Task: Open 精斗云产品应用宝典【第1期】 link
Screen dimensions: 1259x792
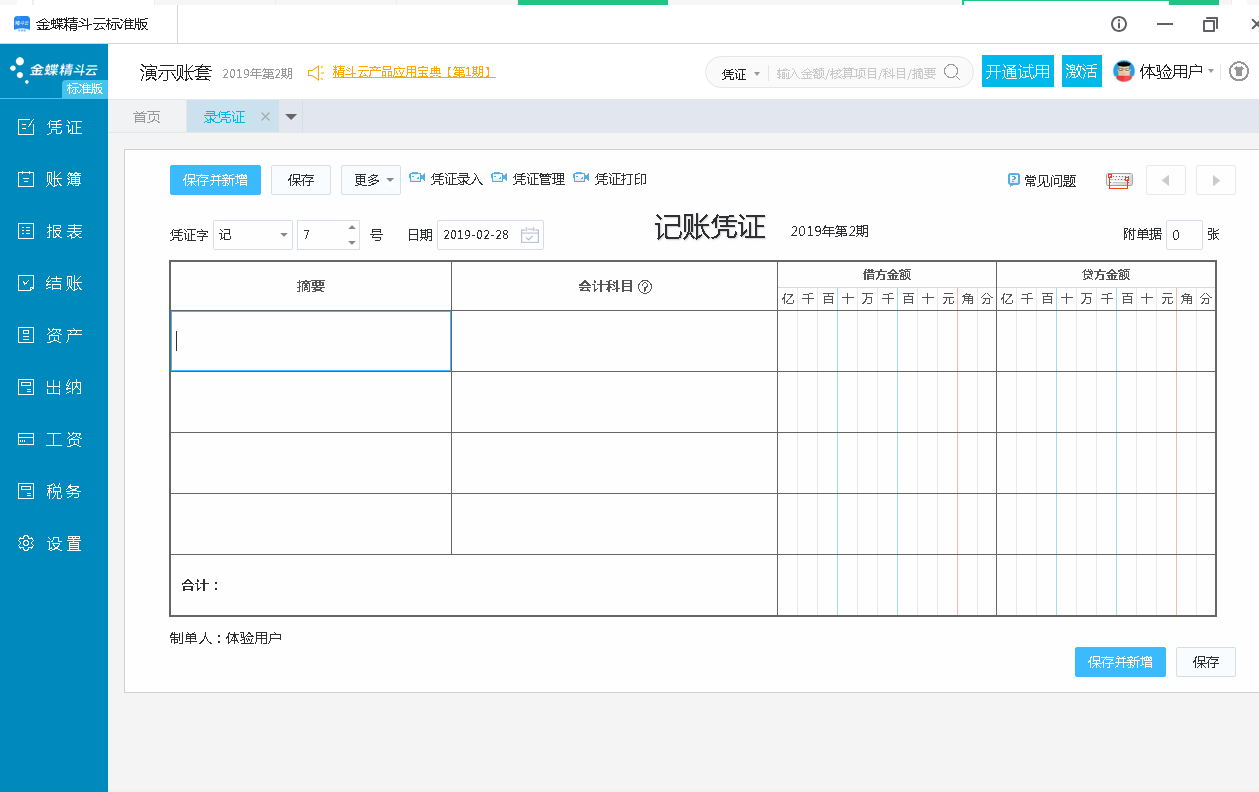Action: click(x=414, y=71)
